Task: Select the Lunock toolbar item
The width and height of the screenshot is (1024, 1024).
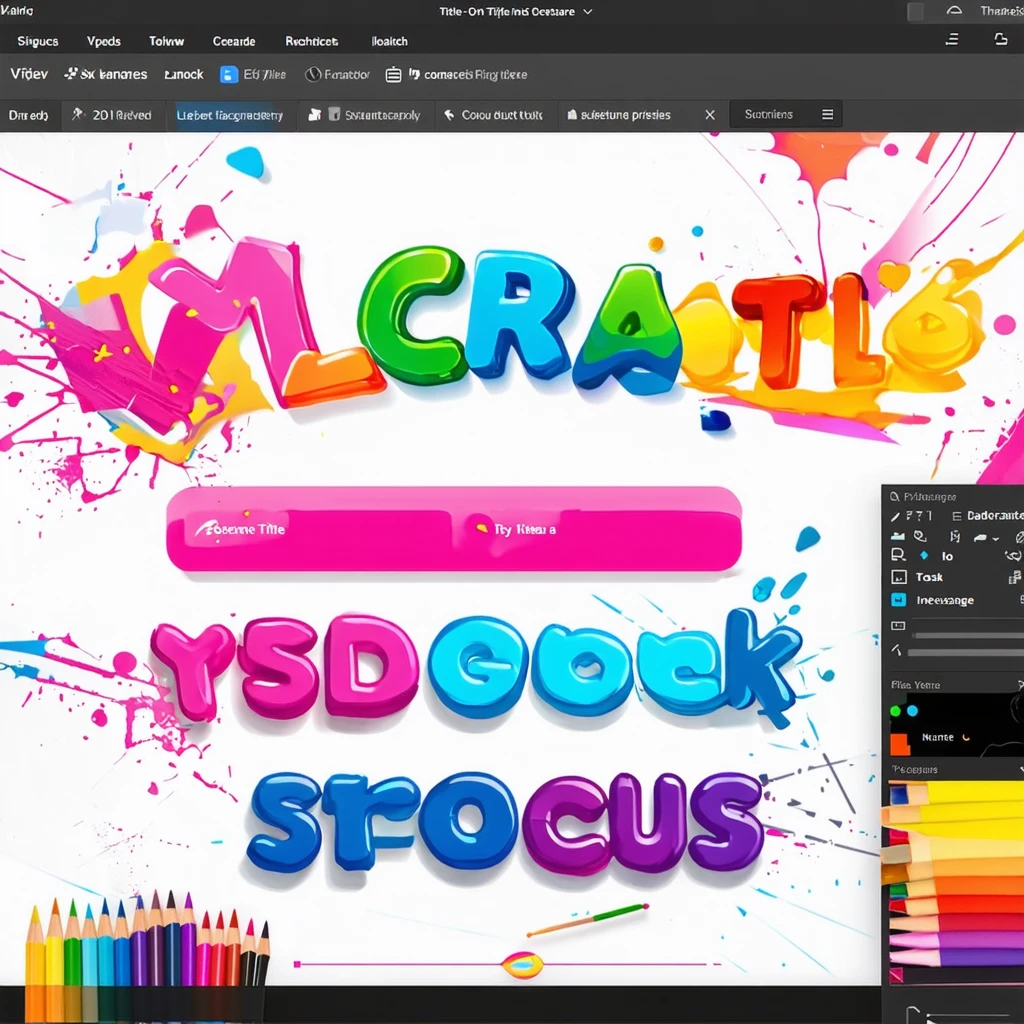Action: pos(184,74)
